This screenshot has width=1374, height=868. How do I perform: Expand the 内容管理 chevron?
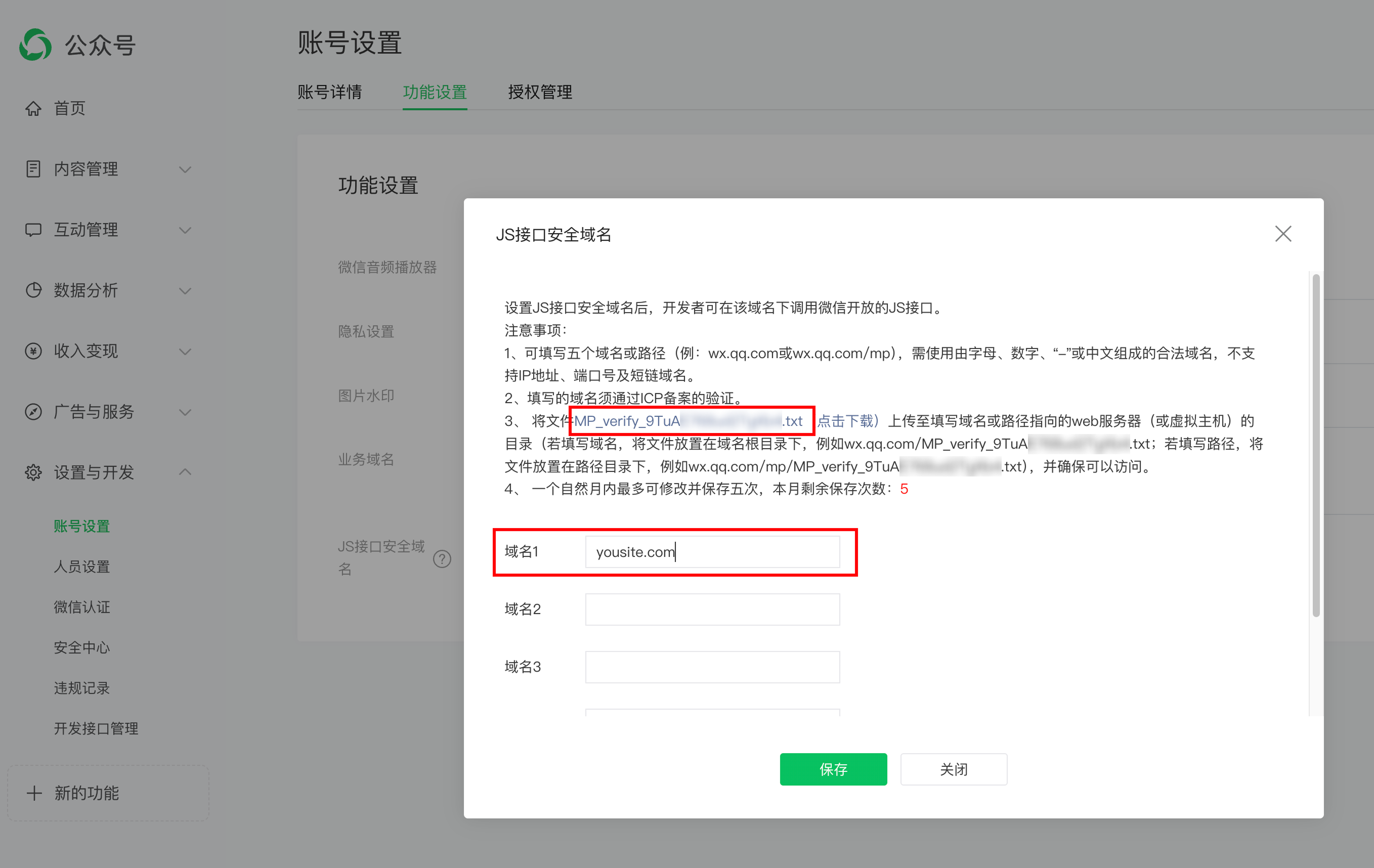pos(185,169)
